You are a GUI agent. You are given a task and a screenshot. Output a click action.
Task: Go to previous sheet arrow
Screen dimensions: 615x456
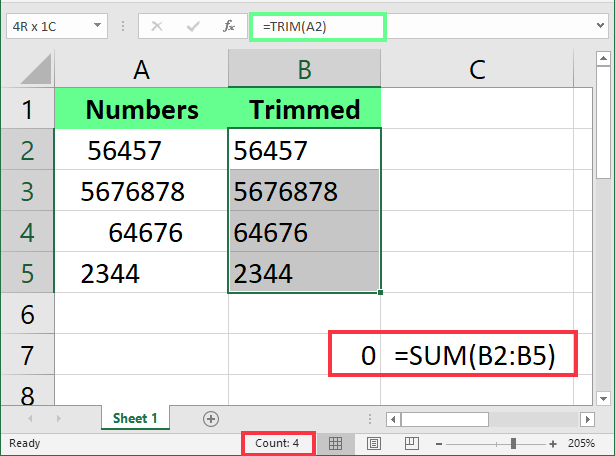(x=30, y=418)
